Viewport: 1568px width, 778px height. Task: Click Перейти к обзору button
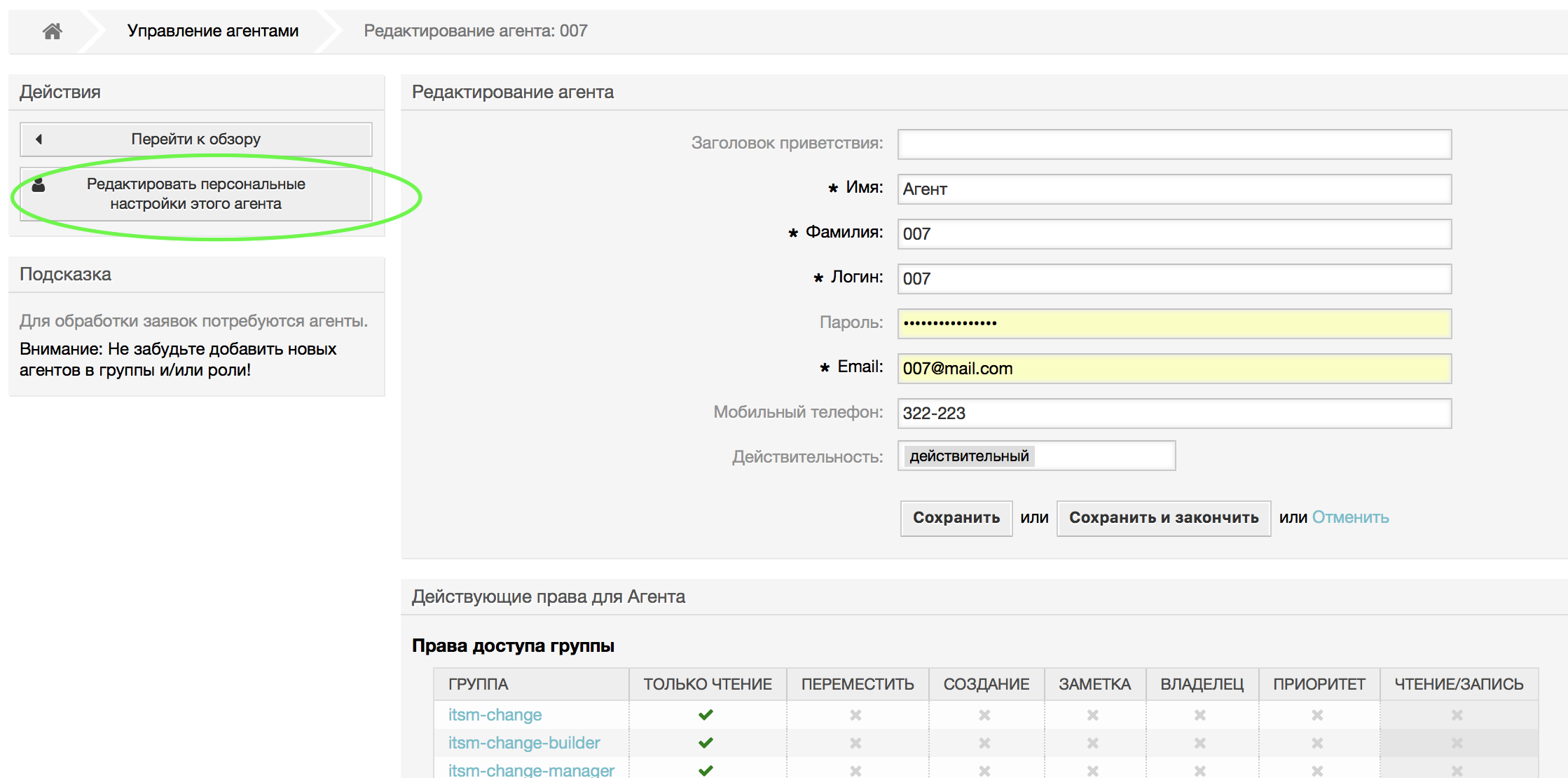pos(196,139)
